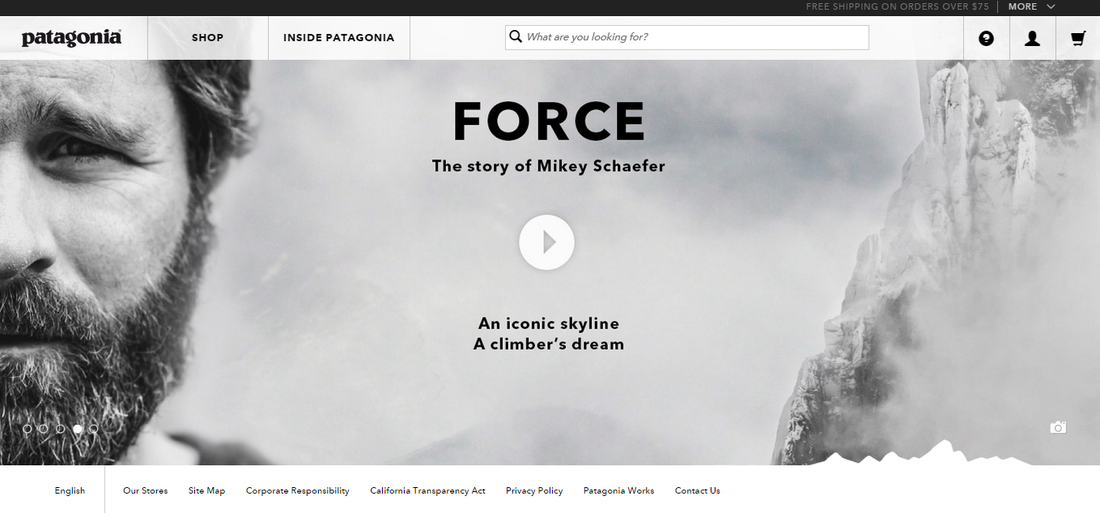Click the Patagonia logo
Screen dimensions: 1100x513
71,38
